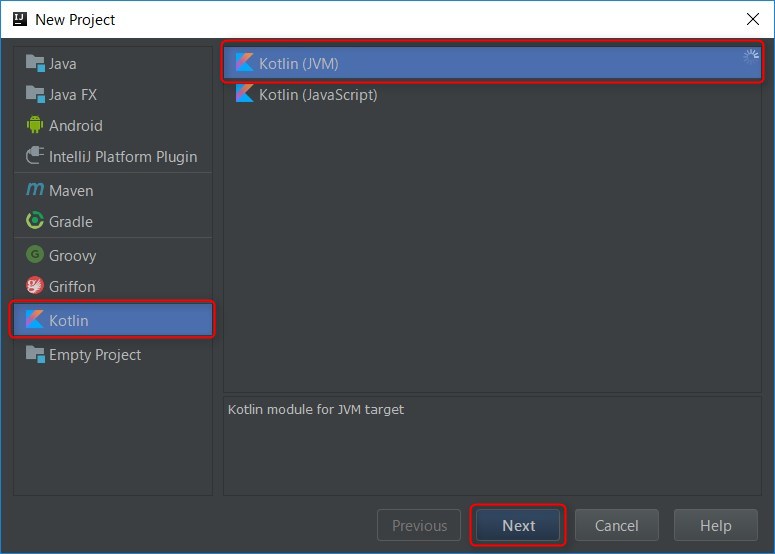Click the Android robot icon
775x554 pixels.
click(x=35, y=125)
